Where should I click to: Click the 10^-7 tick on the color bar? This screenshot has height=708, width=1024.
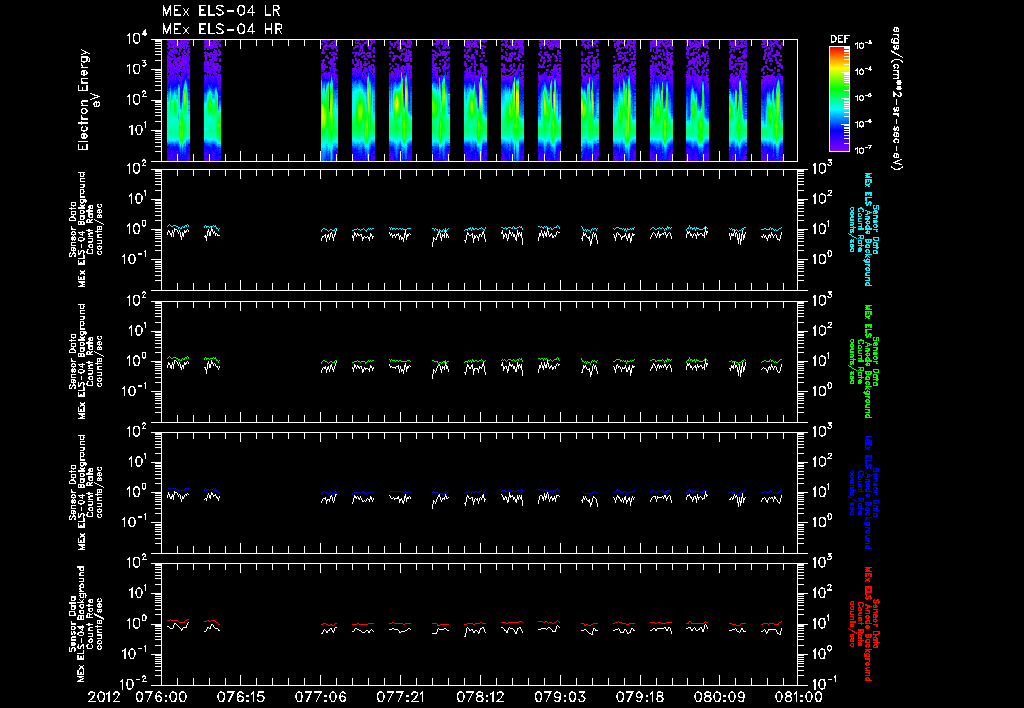(864, 150)
